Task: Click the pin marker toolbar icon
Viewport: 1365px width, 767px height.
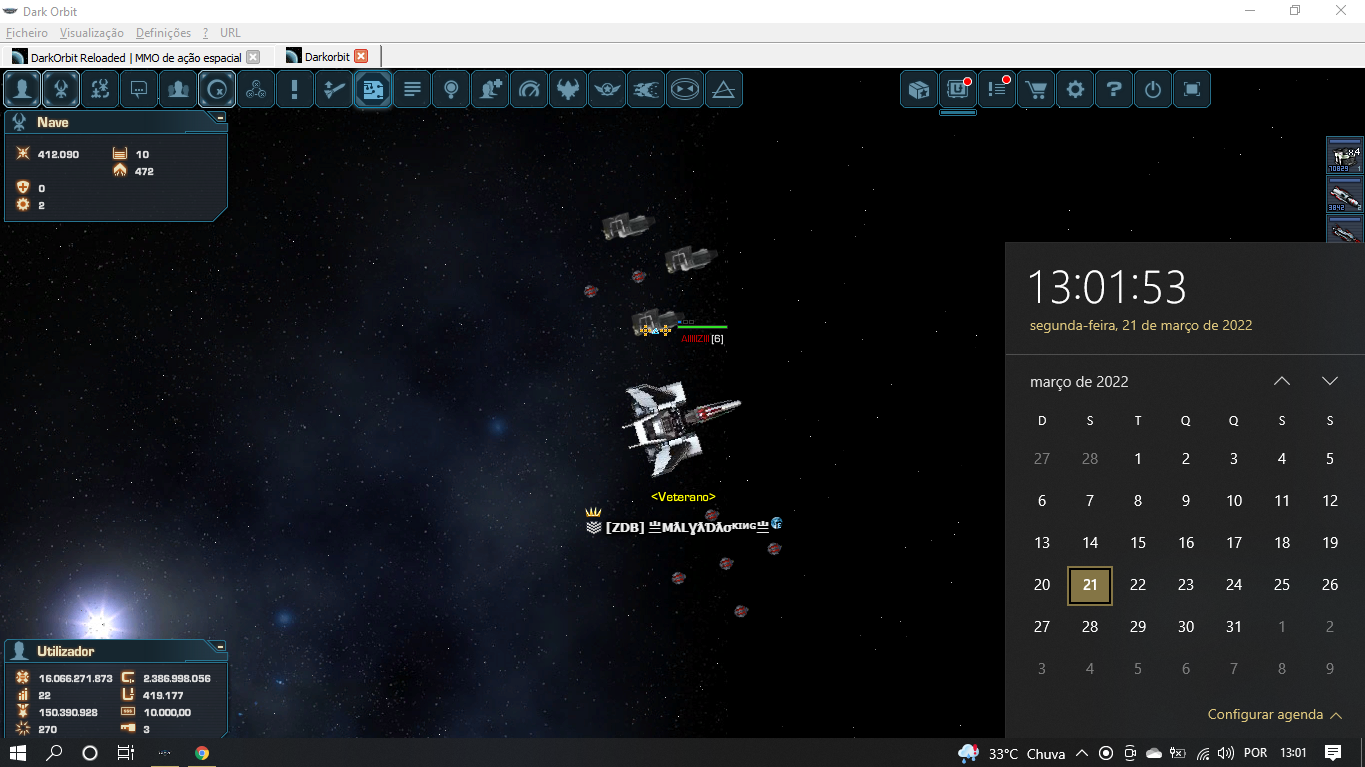Action: click(451, 89)
